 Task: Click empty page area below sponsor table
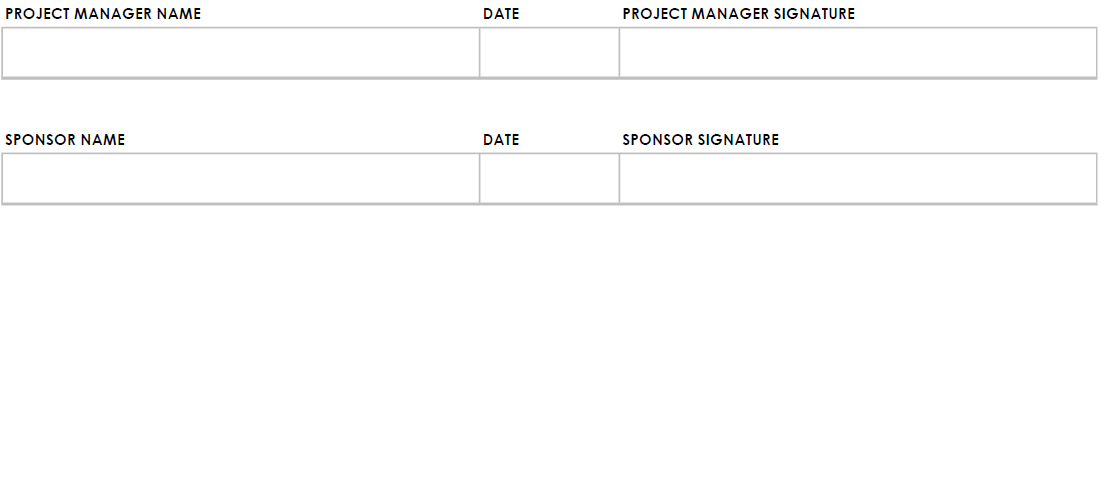(549, 351)
